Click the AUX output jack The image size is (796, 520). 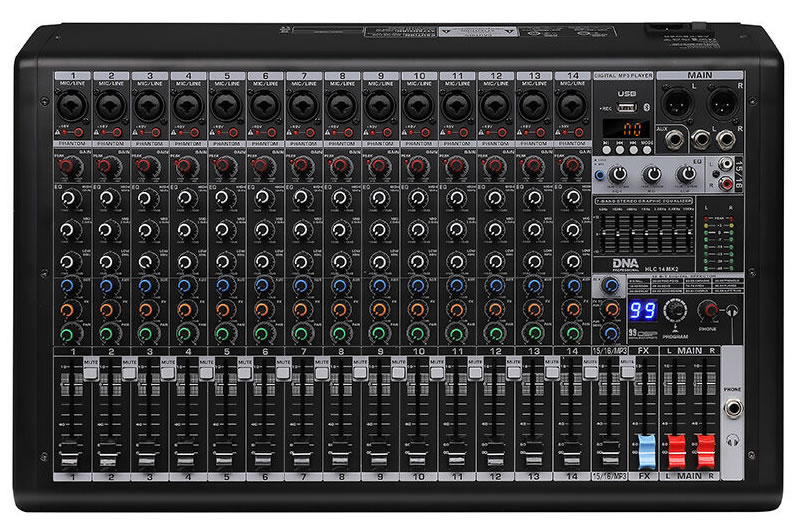676,140
